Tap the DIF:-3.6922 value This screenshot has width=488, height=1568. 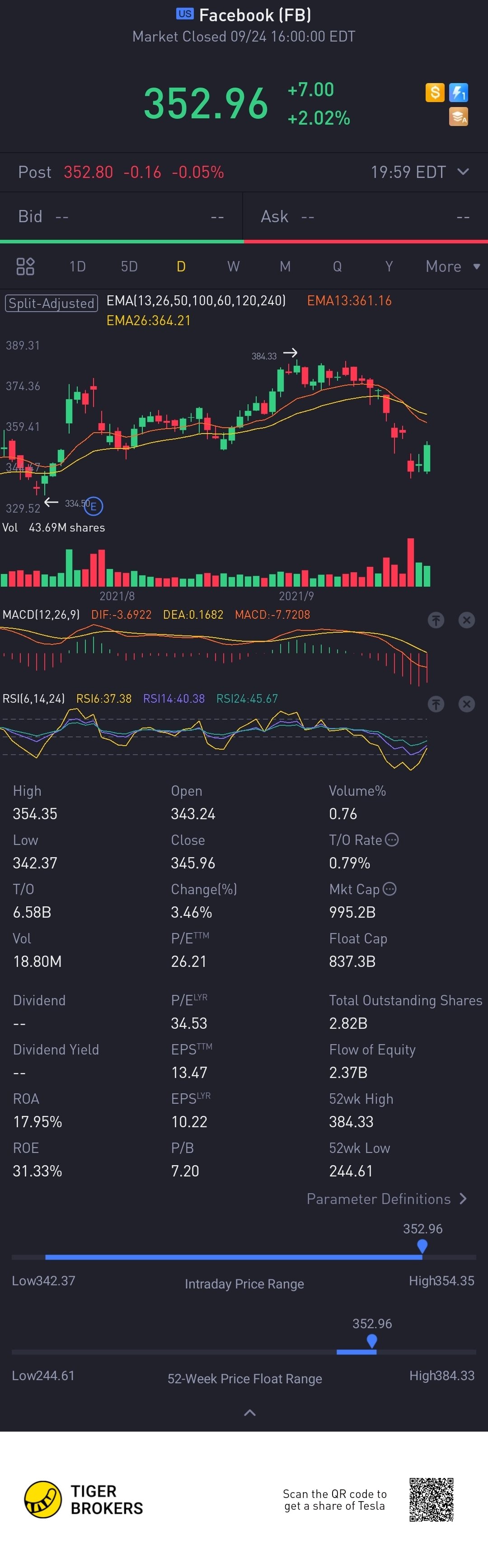tap(121, 615)
